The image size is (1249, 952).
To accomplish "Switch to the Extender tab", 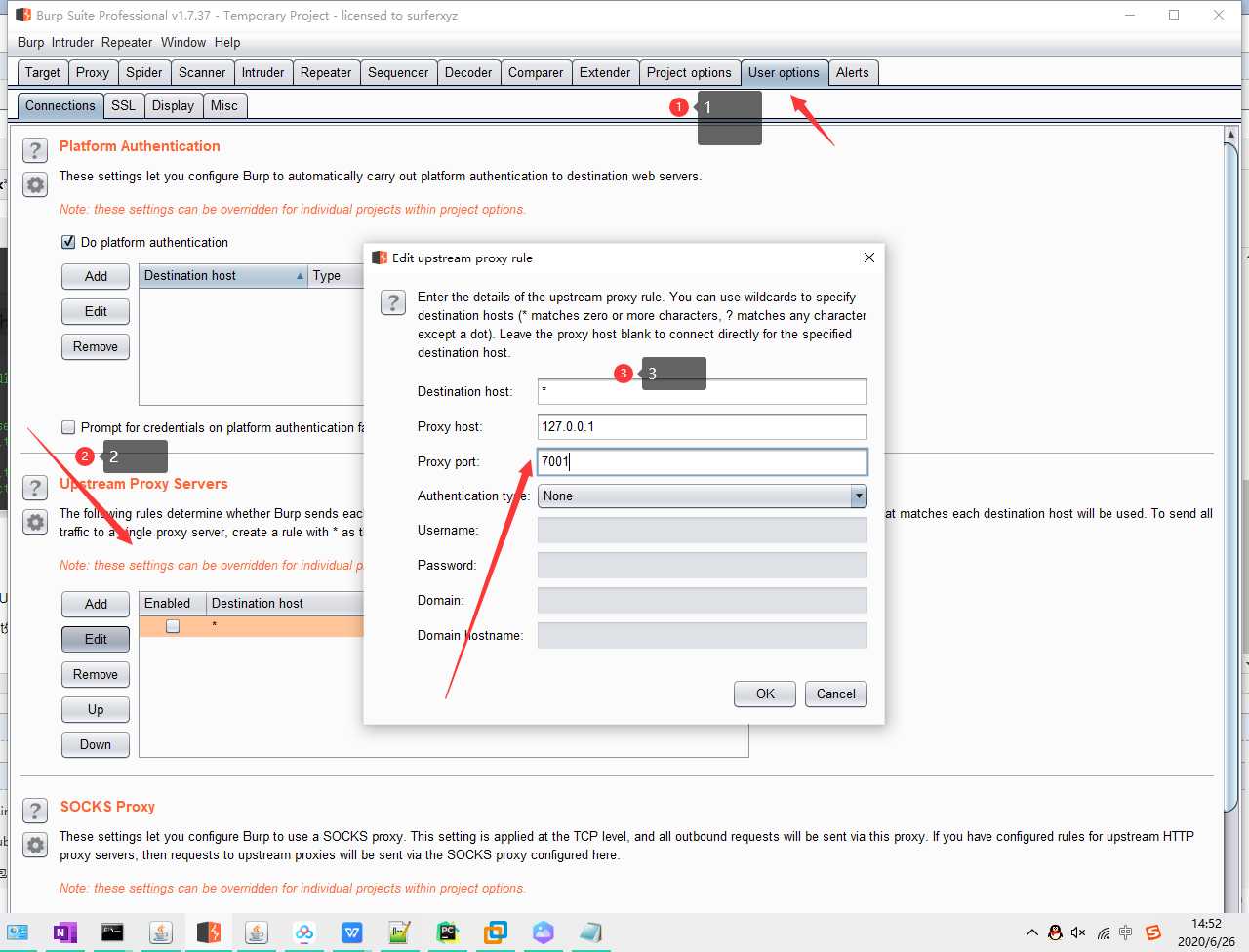I will click(605, 72).
